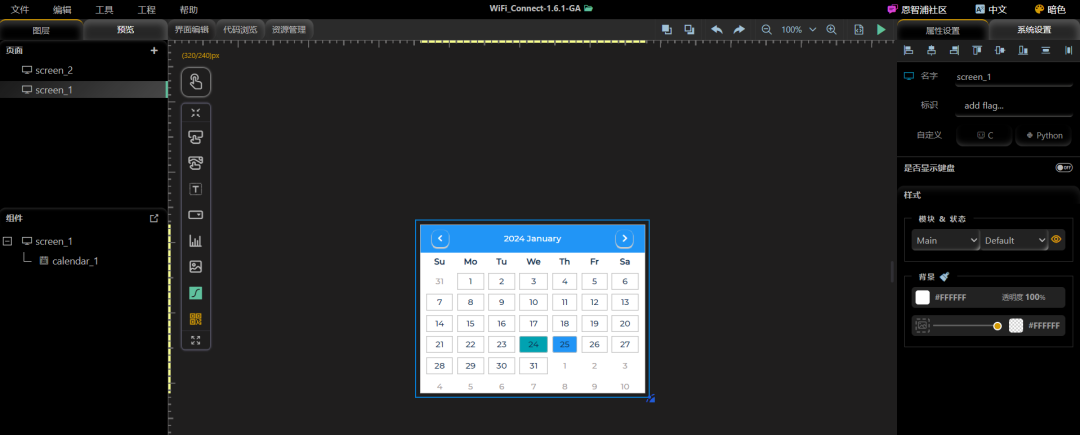The height and width of the screenshot is (435, 1080).
Task: Switch language with 中文 button
Action: click(991, 10)
